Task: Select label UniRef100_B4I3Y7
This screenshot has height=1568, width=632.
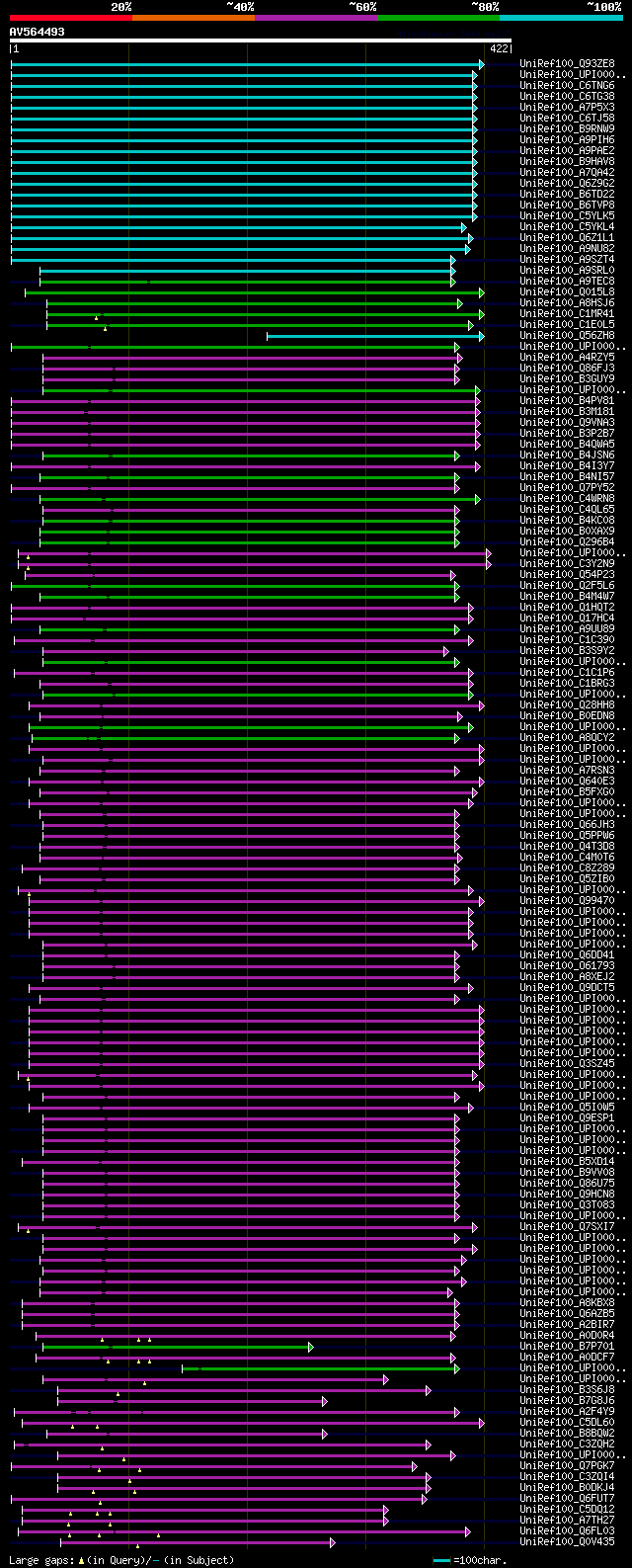Action: [x=567, y=466]
